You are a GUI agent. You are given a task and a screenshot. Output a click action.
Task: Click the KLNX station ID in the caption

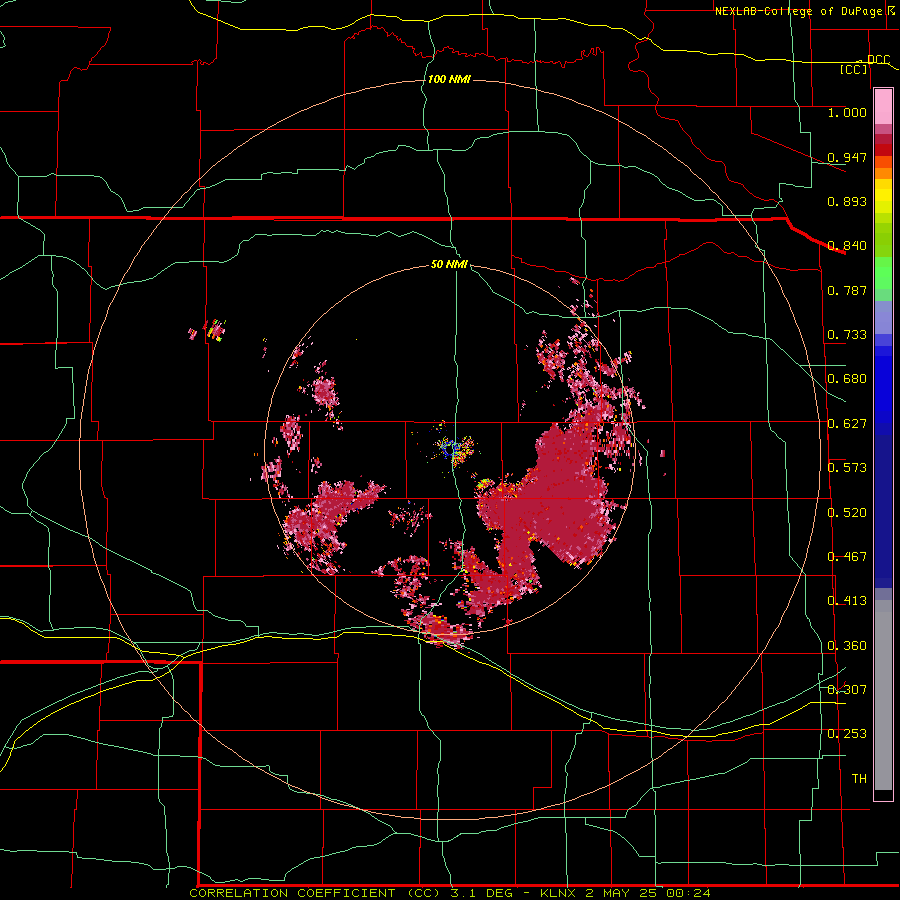pyautogui.click(x=557, y=893)
